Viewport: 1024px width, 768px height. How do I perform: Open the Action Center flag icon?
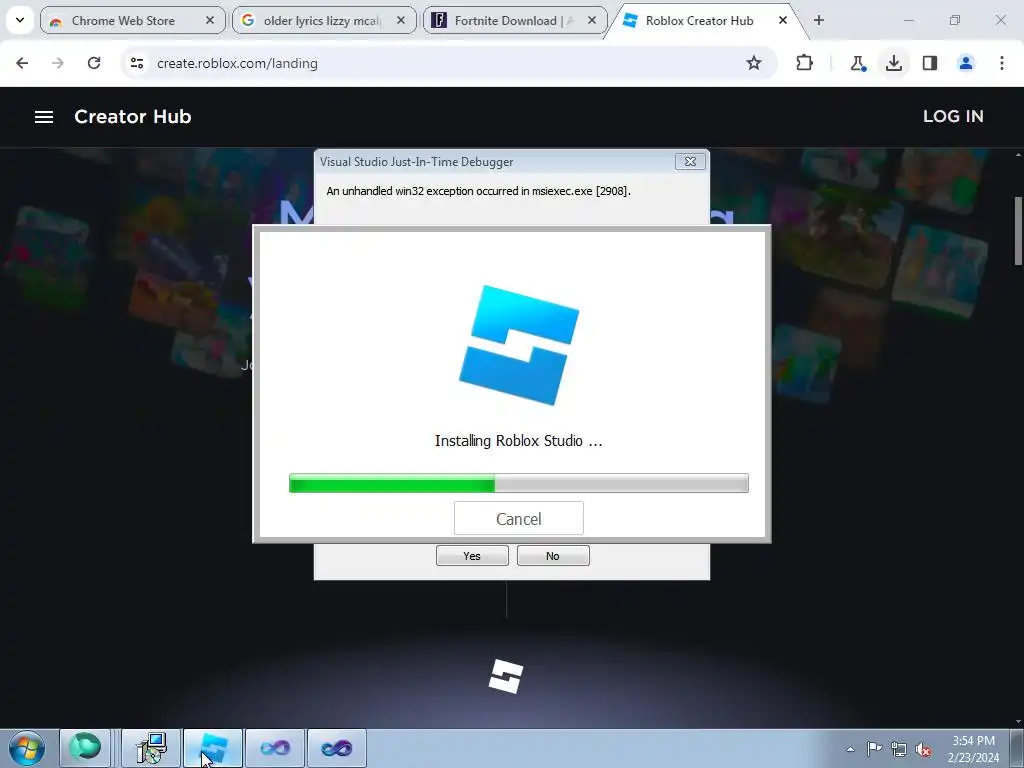(x=874, y=749)
